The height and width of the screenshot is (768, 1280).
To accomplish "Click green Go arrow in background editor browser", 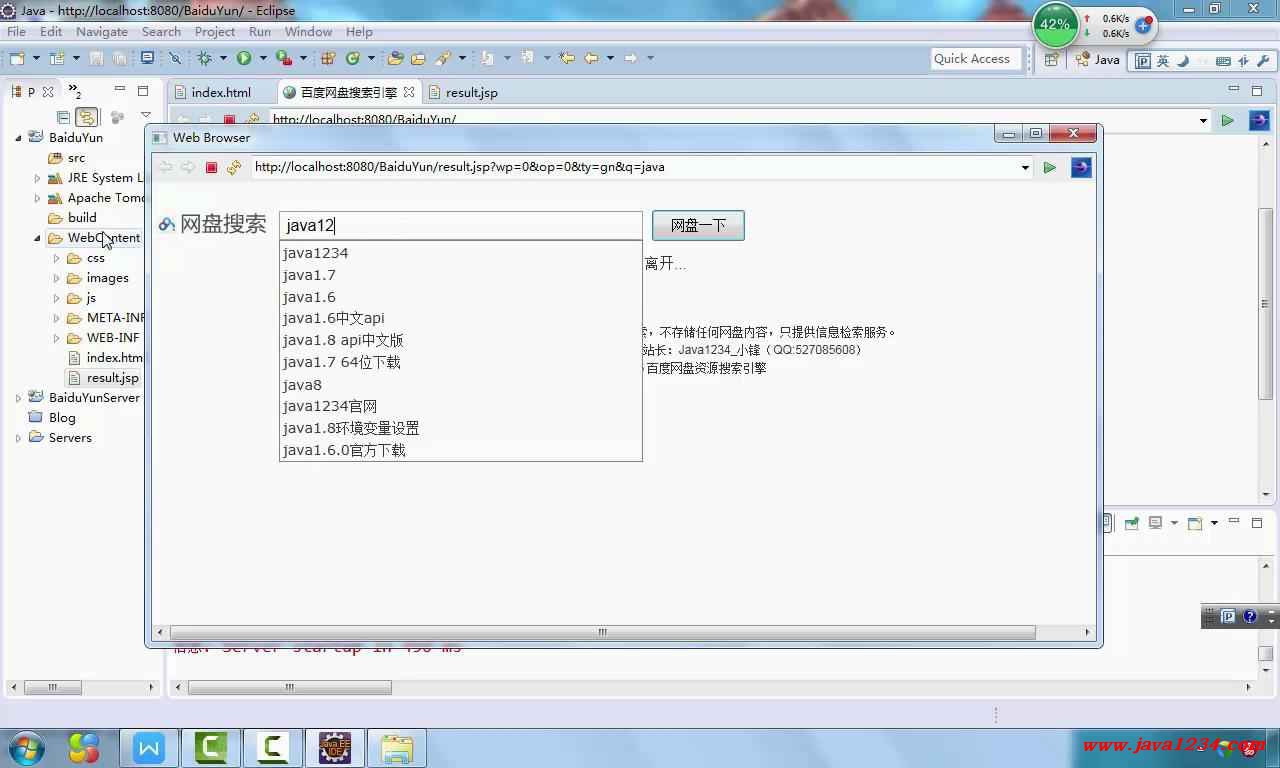I will (1227, 120).
